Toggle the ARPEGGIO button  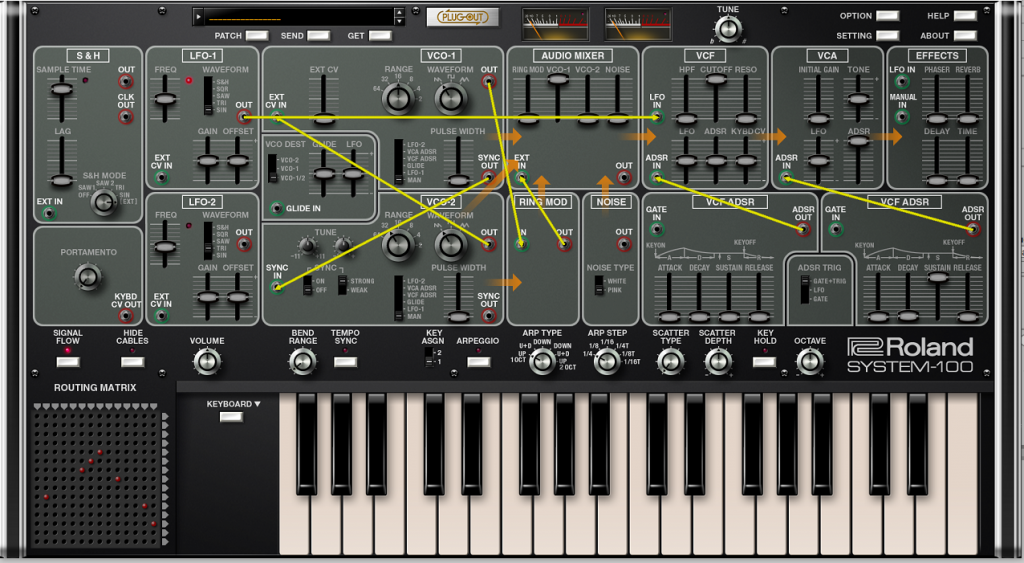tap(478, 362)
